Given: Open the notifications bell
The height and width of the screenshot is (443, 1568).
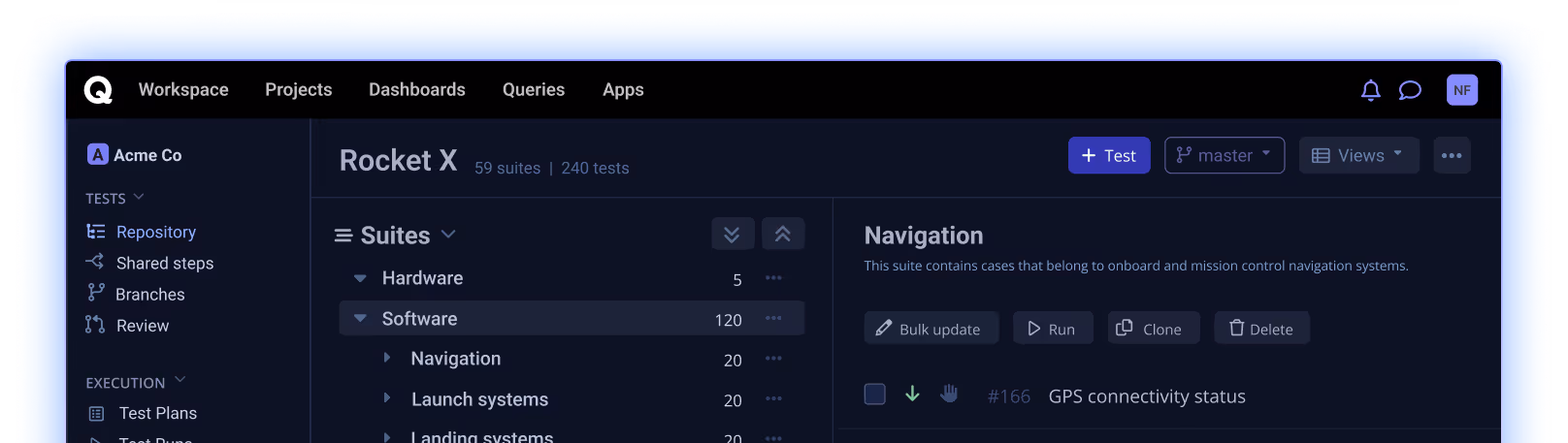Looking at the screenshot, I should [1370, 90].
